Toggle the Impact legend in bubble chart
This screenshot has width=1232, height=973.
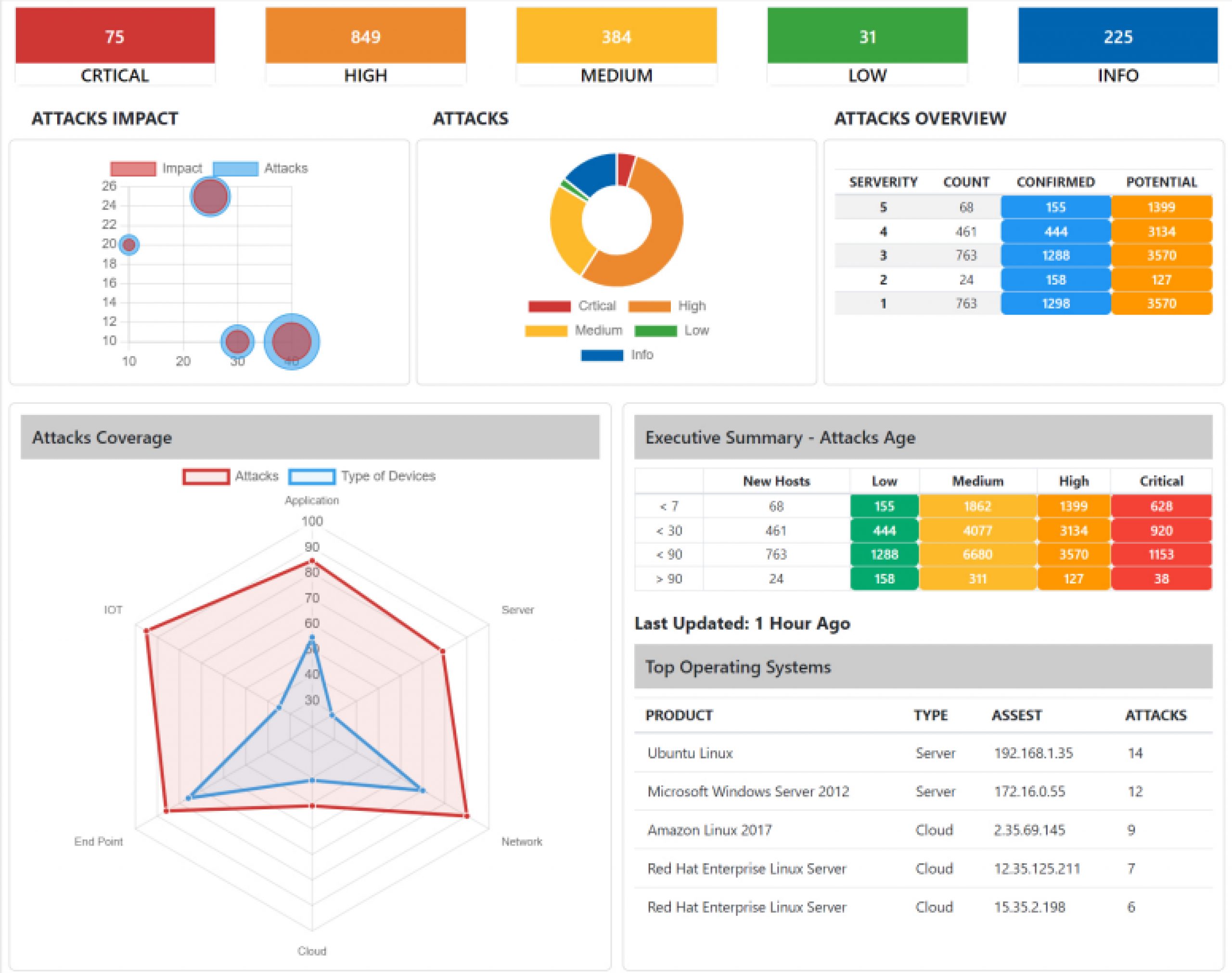[156, 168]
